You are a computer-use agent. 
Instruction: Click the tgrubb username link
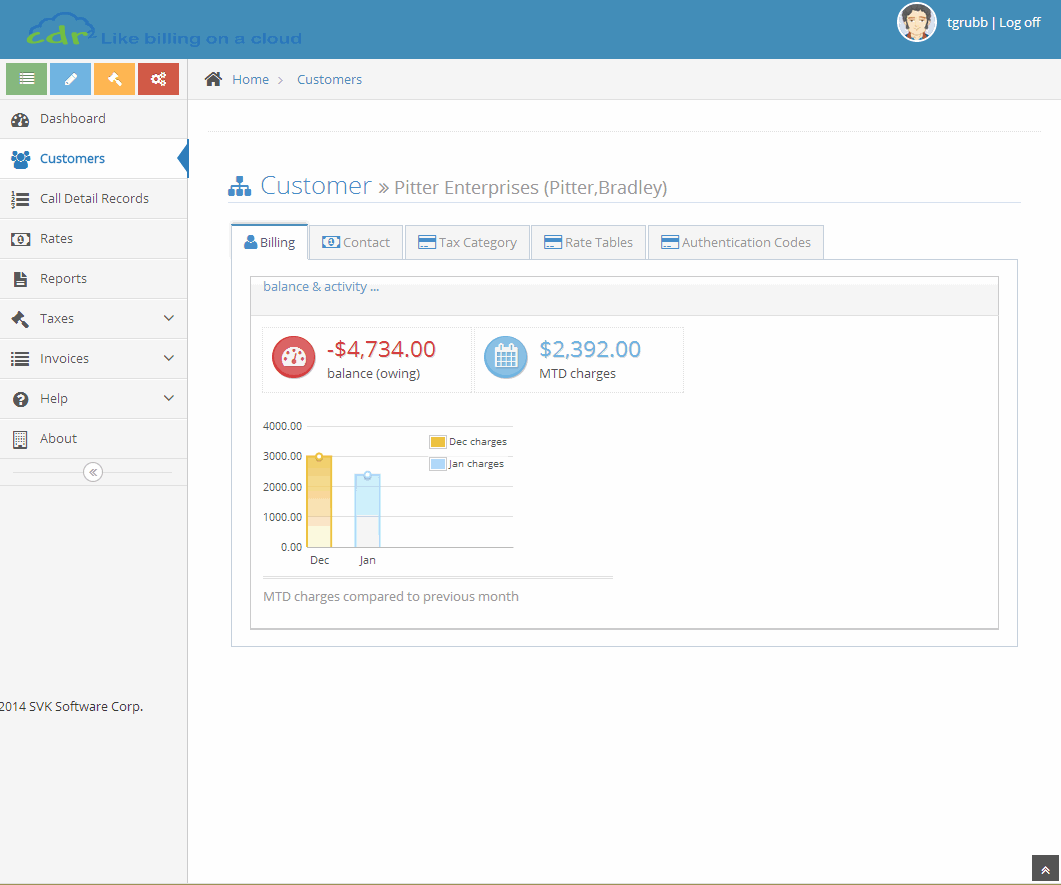click(967, 22)
